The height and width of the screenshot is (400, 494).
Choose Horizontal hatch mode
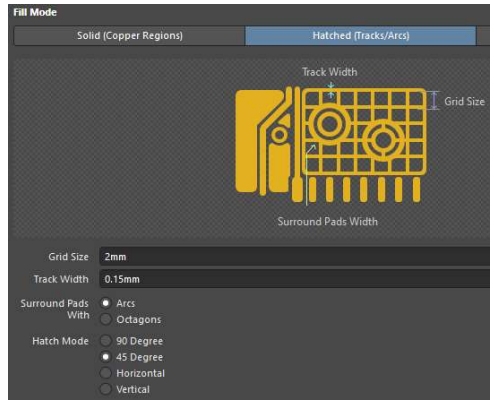(x=106, y=373)
